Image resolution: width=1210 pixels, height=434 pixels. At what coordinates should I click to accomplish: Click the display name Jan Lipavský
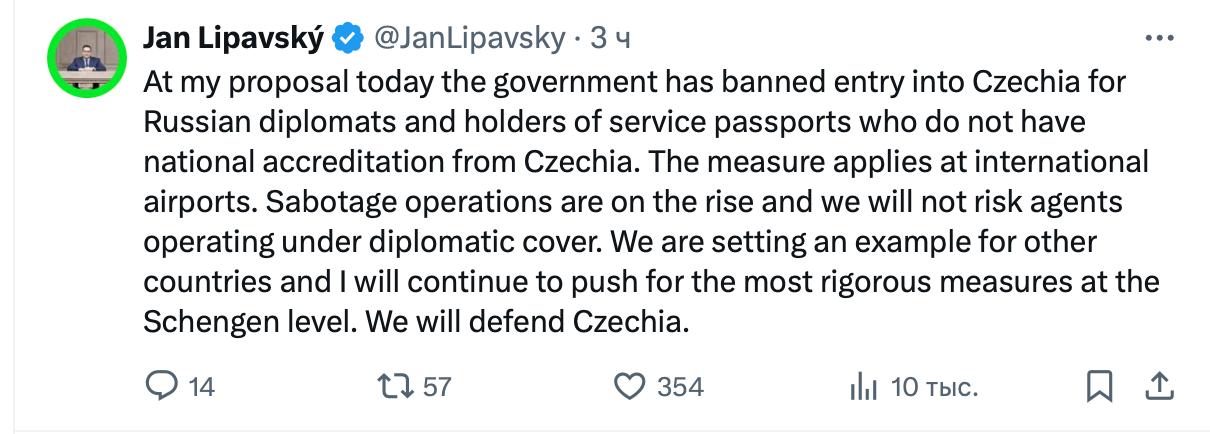coord(234,39)
